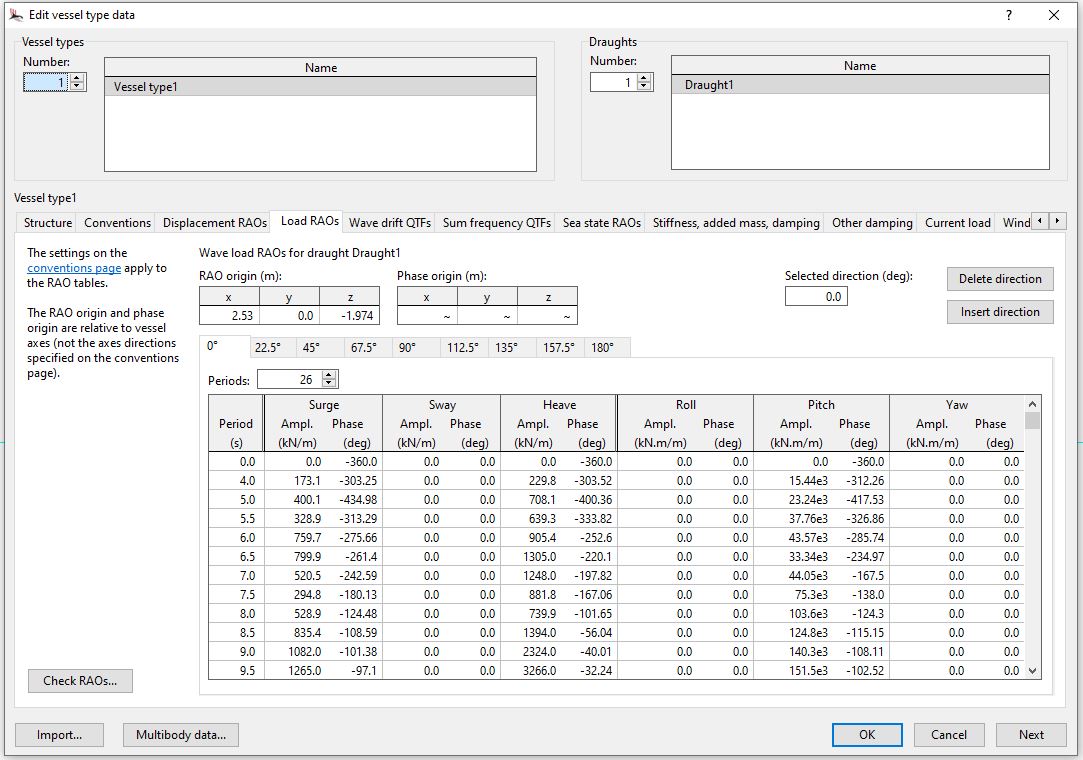
Task: Go to Stiffness, added mass, damping tab
Action: pos(736,222)
